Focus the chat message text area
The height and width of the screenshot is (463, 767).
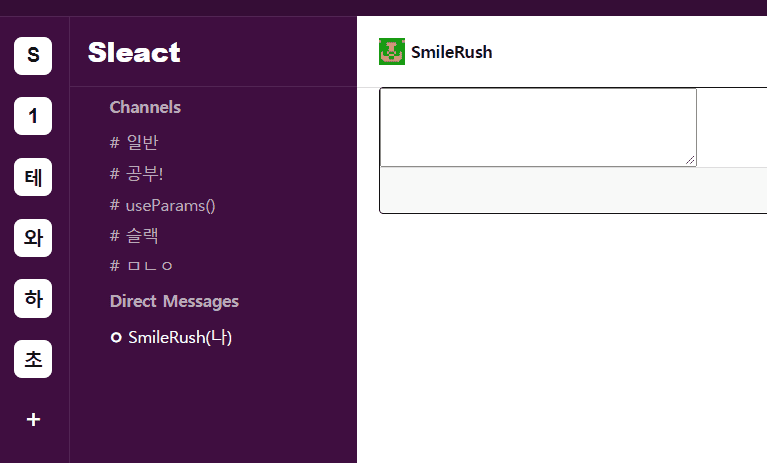pos(538,127)
